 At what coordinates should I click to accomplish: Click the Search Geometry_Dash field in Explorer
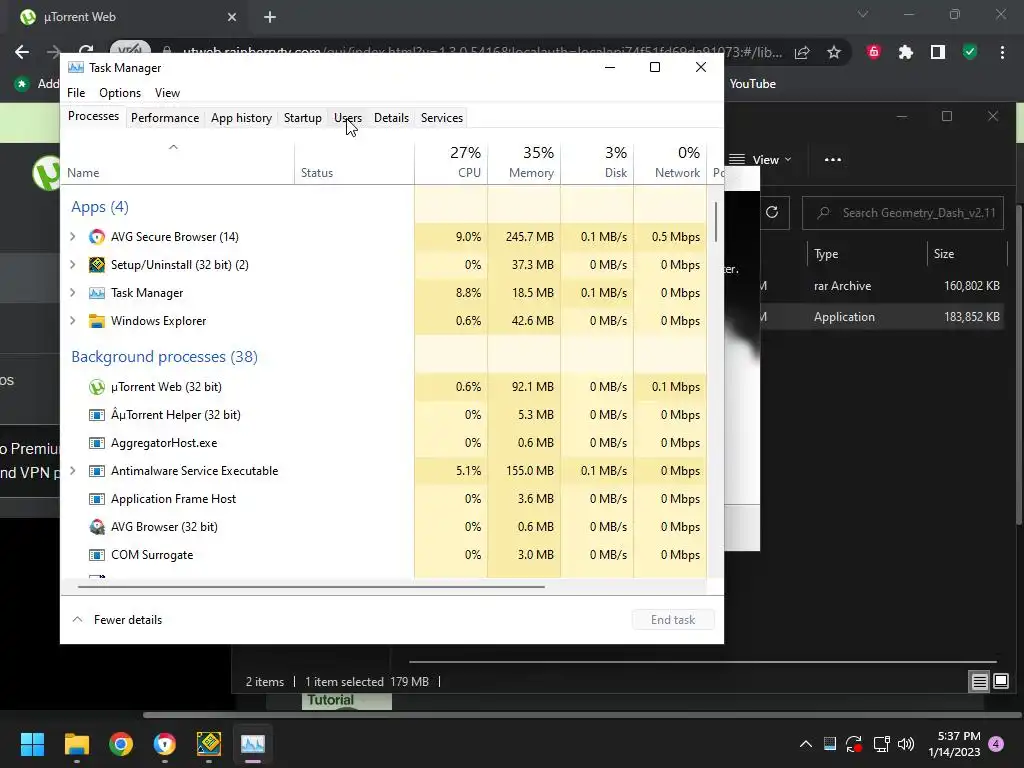(x=903, y=213)
